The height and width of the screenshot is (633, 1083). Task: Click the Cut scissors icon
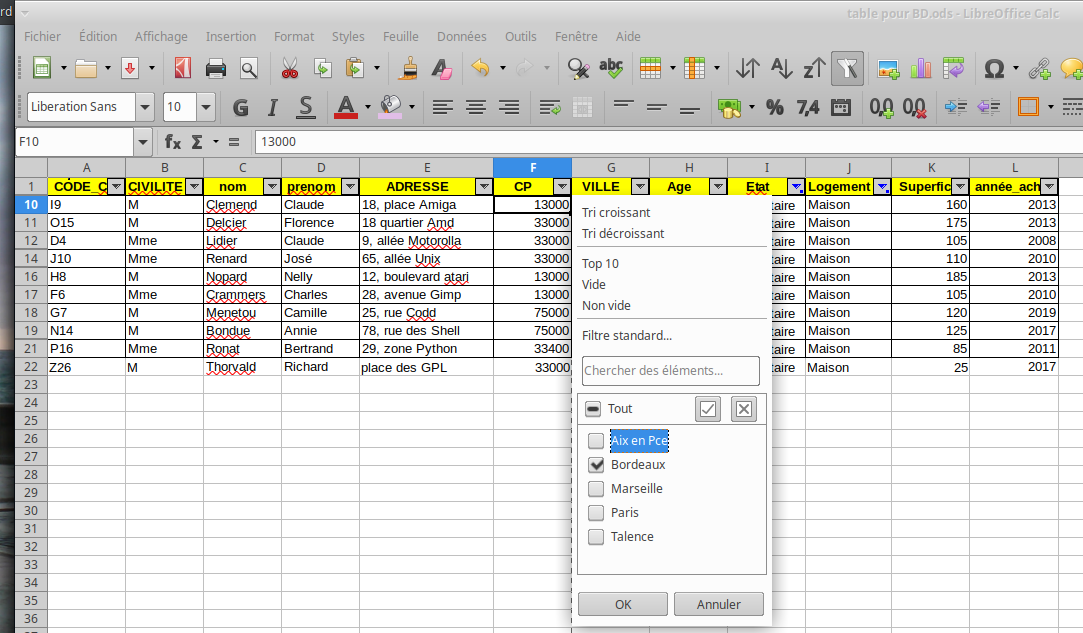click(x=289, y=68)
